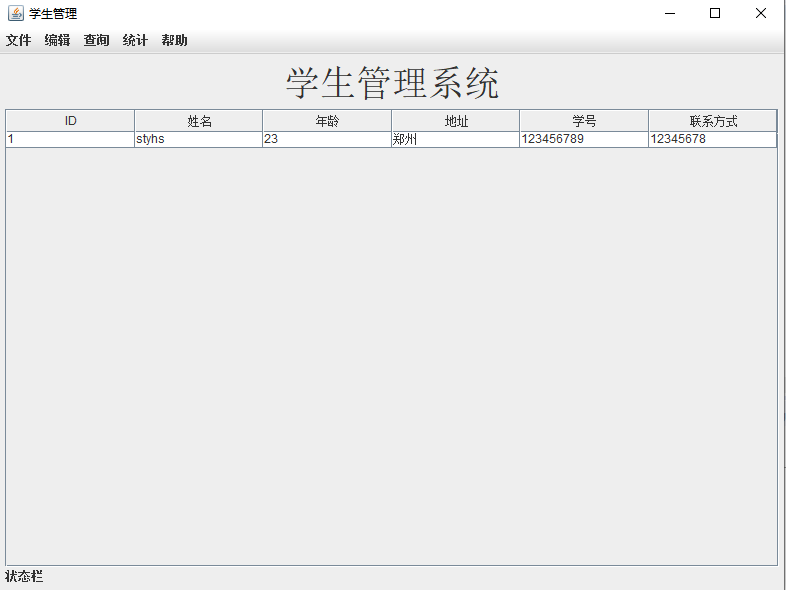Open the 帮助 menu
This screenshot has height=590, width=786.
click(x=174, y=40)
